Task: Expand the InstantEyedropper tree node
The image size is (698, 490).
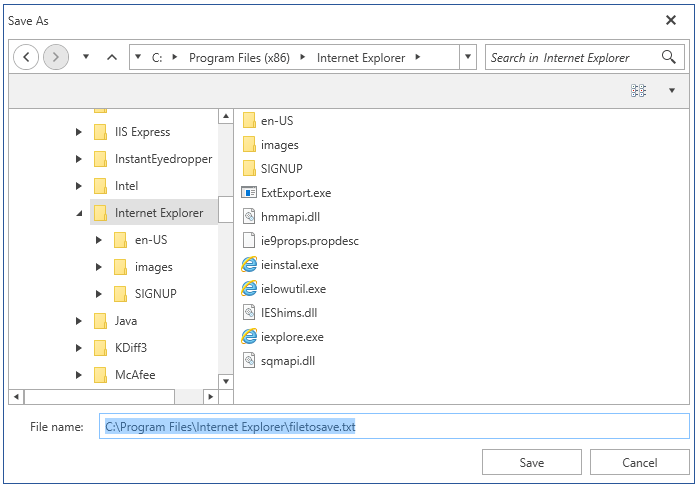Action: click(79, 159)
